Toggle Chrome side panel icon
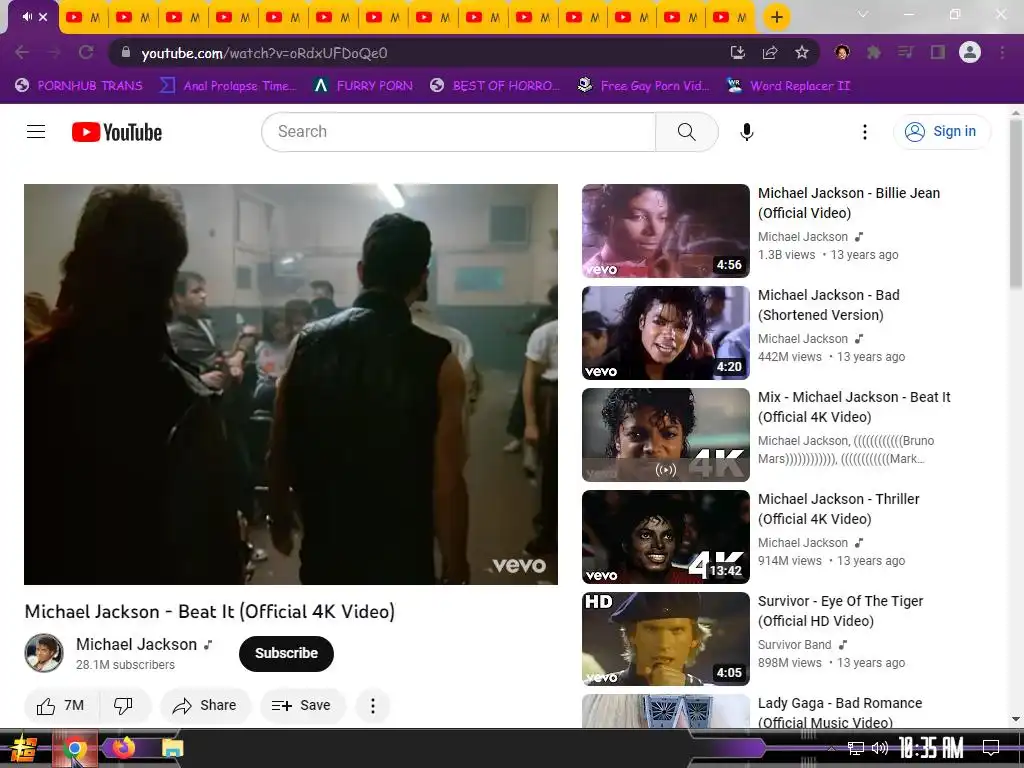Viewport: 1024px width, 768px height. pyautogui.click(x=938, y=52)
